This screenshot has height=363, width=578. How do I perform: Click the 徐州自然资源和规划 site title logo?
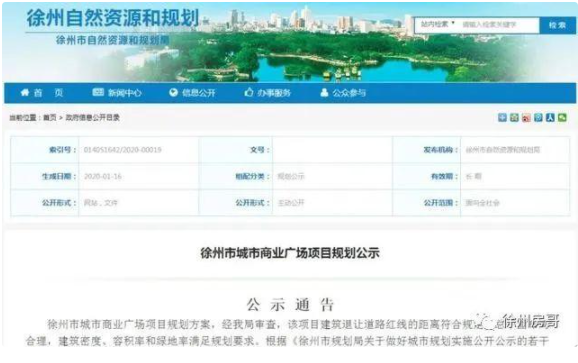112,18
